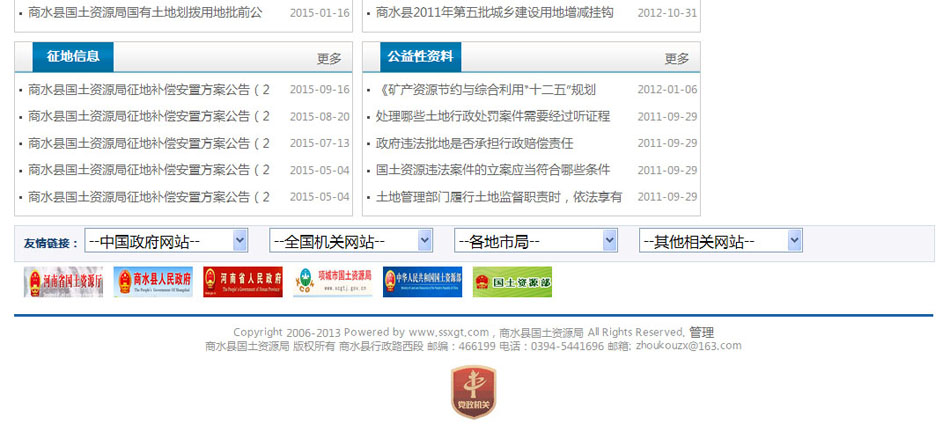Viewport: 950px width, 446px height.
Task: Expand the 中国政府网站 dropdown
Action: 166,241
